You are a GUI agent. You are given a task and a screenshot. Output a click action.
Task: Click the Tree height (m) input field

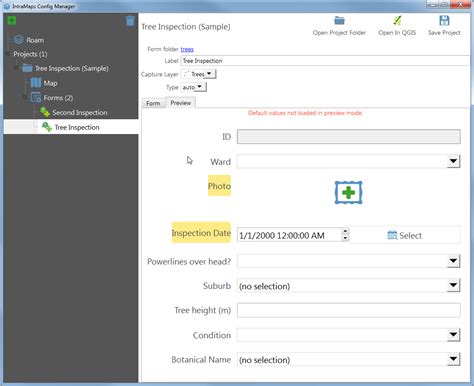[349, 310]
